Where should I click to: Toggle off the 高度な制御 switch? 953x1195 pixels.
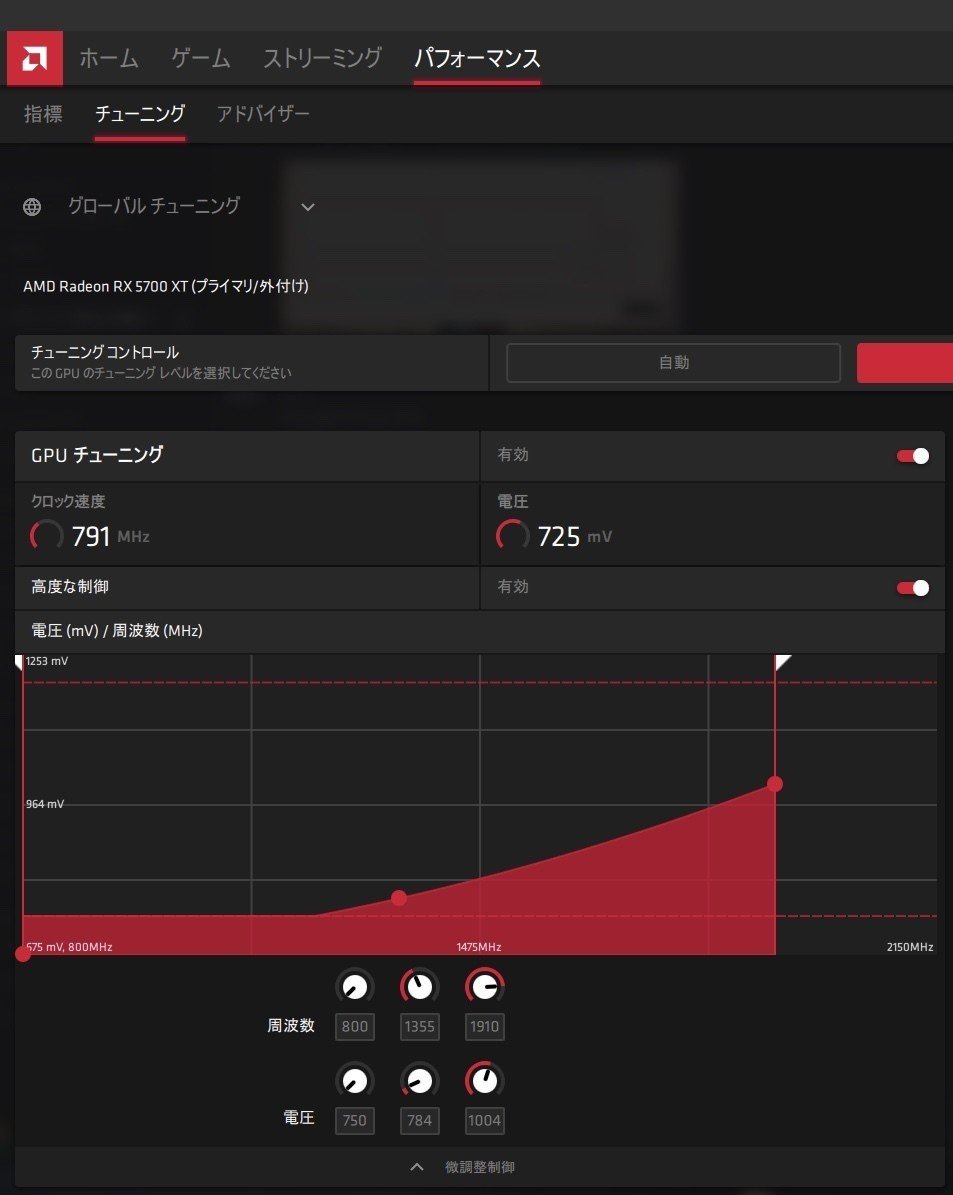tap(912, 588)
